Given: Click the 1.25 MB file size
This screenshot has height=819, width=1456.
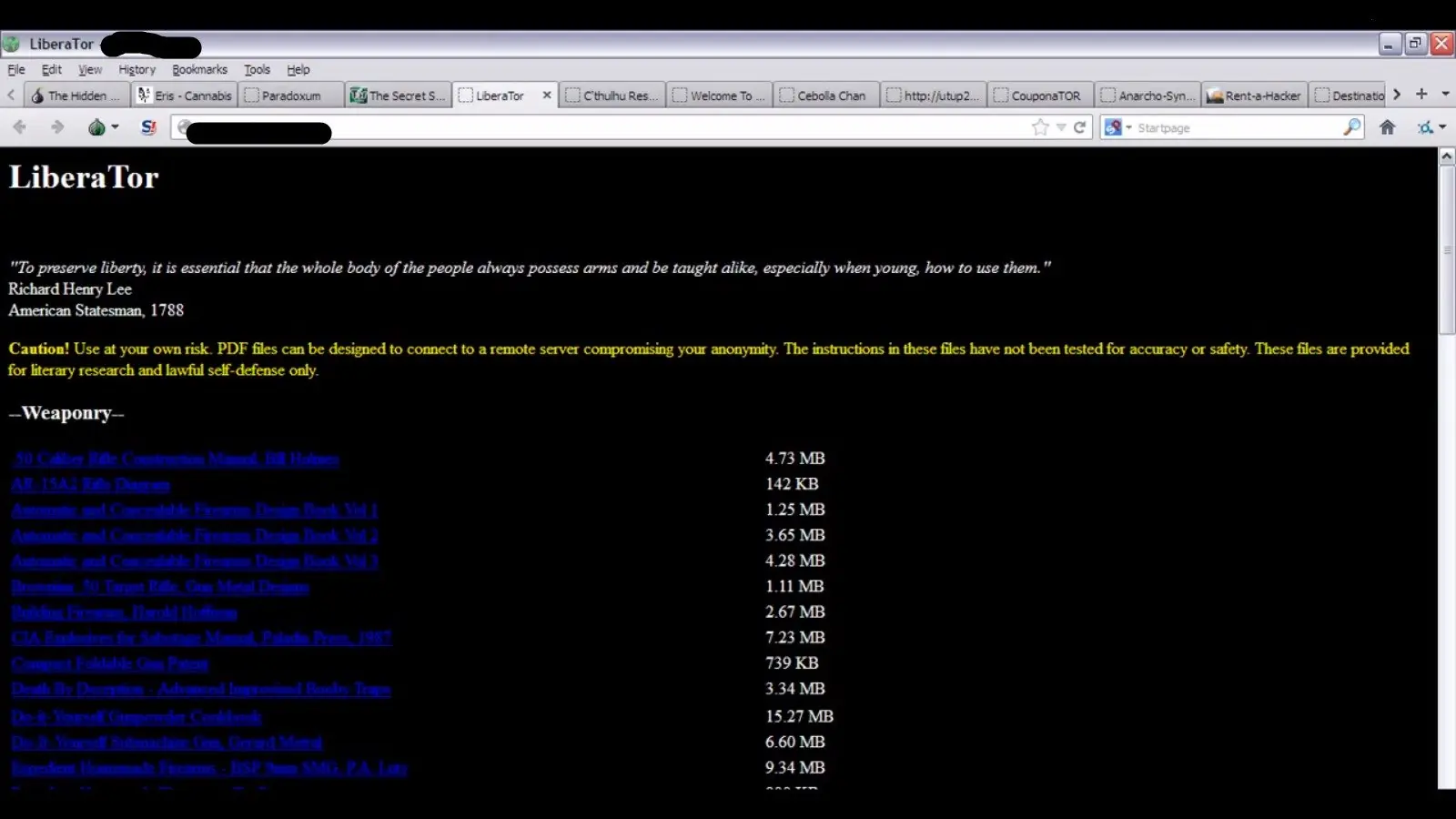Looking at the screenshot, I should [x=795, y=510].
